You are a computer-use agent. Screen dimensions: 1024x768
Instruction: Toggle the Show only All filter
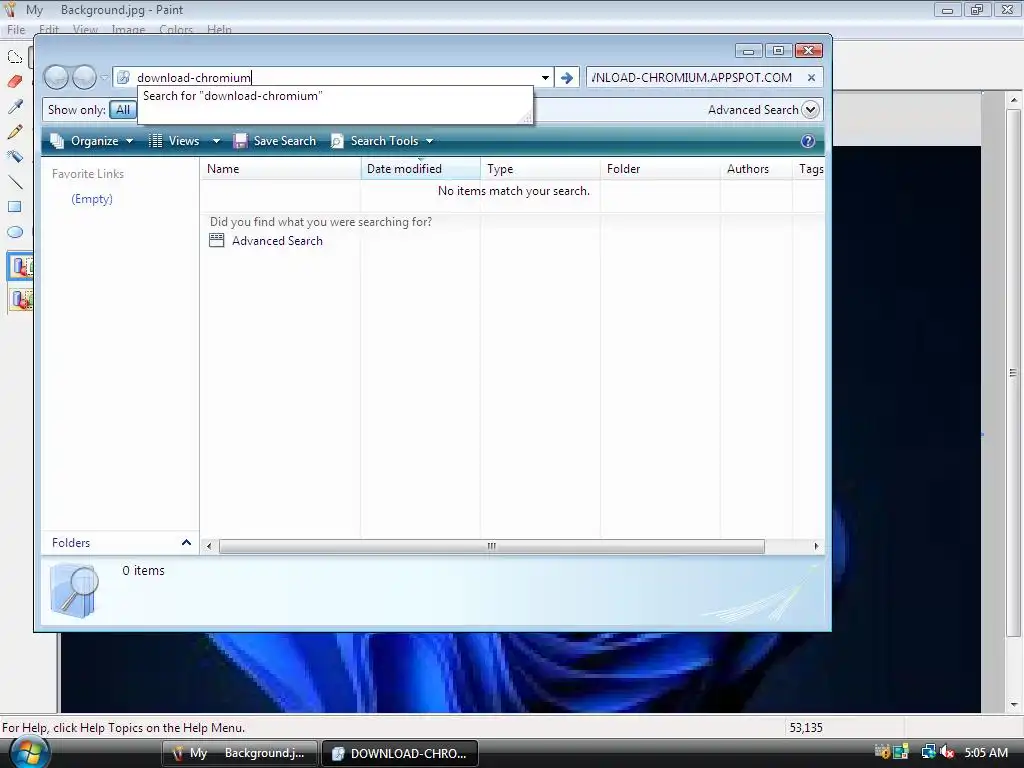pyautogui.click(x=123, y=110)
